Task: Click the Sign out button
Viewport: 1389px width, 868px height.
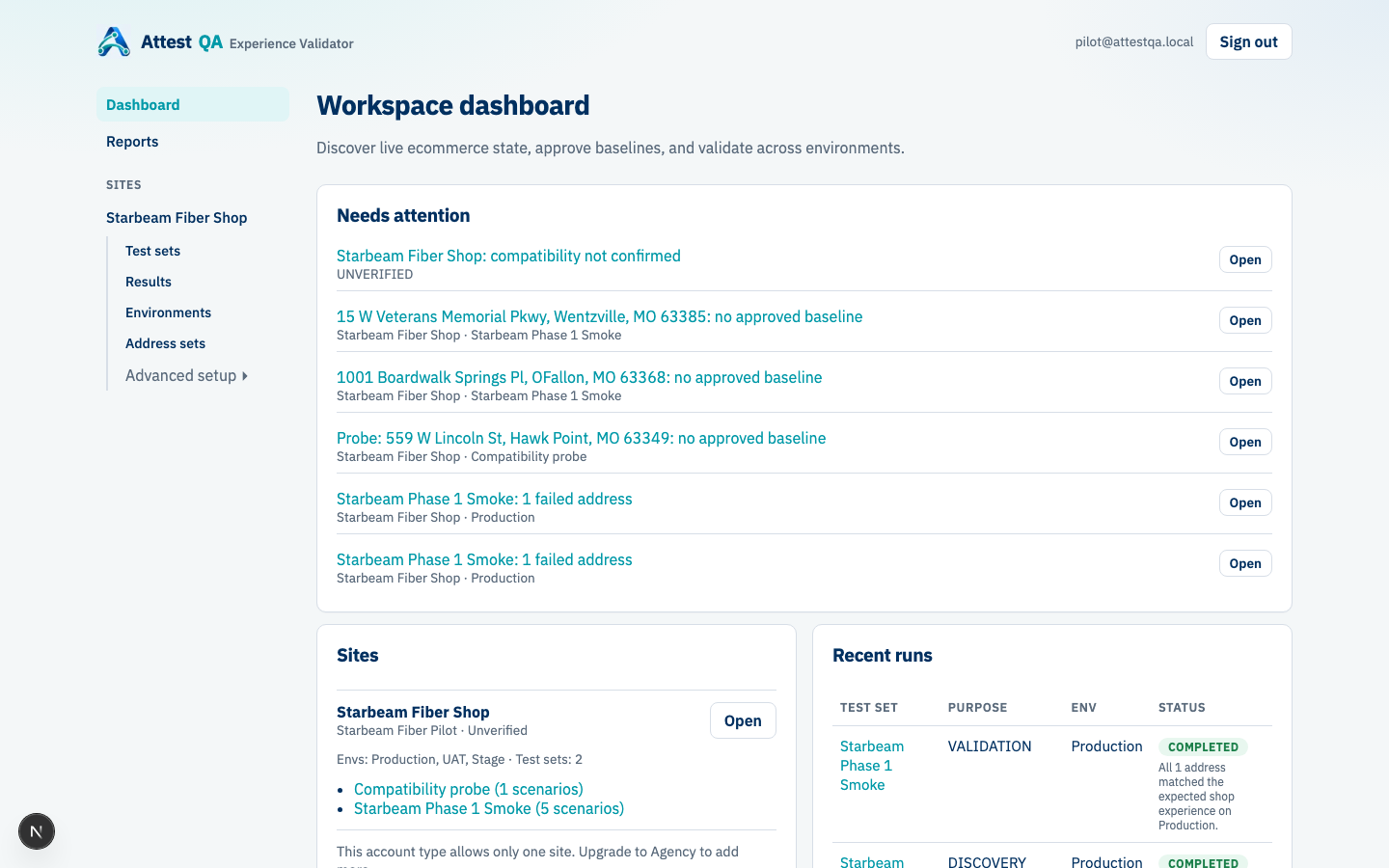Action: (x=1248, y=41)
